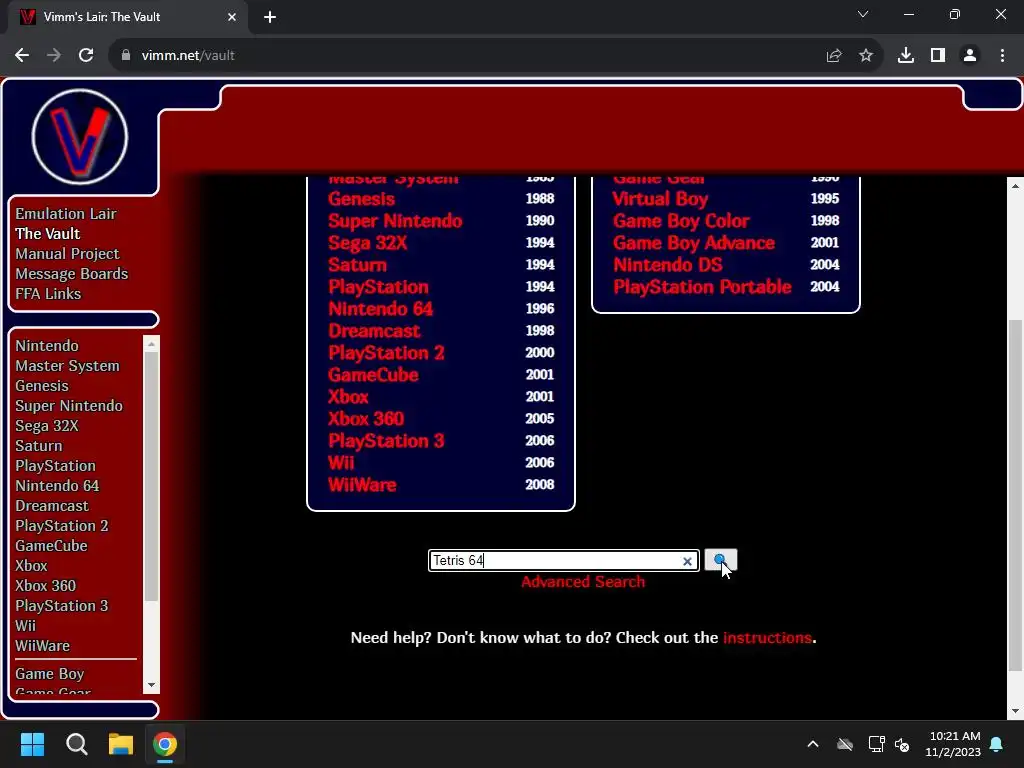Open Game Boy Advance handheld link
This screenshot has height=768, width=1024.
pos(694,243)
